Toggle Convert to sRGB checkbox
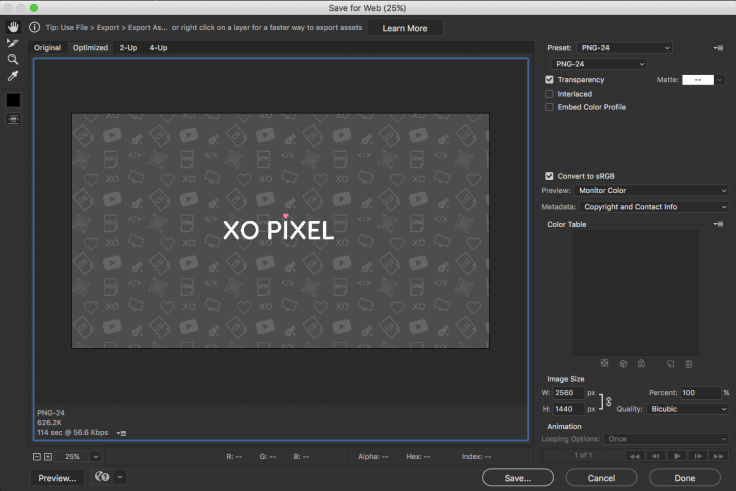Screen dimensions: 736x491 549,176
